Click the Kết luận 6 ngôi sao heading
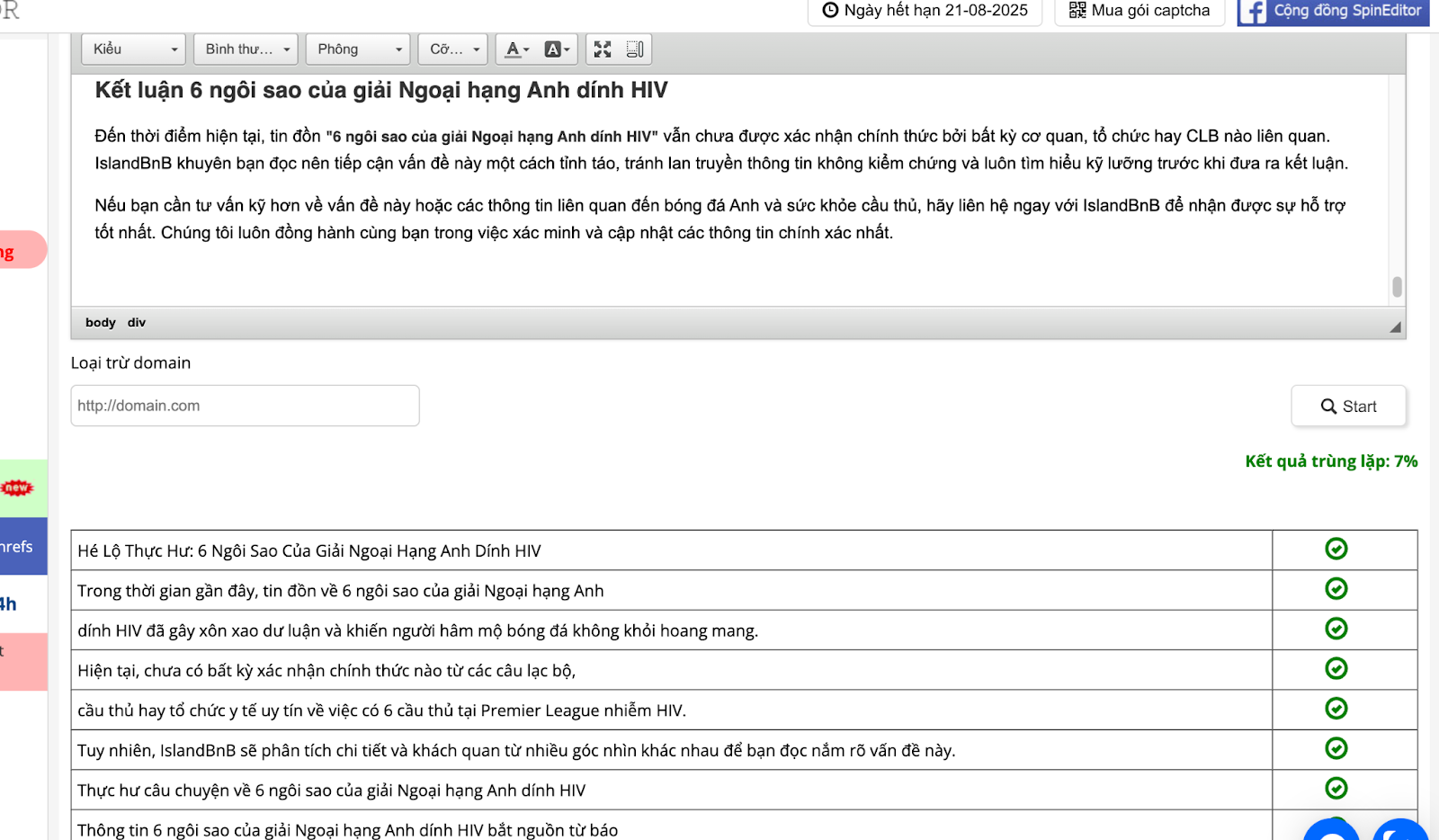1439x840 pixels. pos(381,90)
